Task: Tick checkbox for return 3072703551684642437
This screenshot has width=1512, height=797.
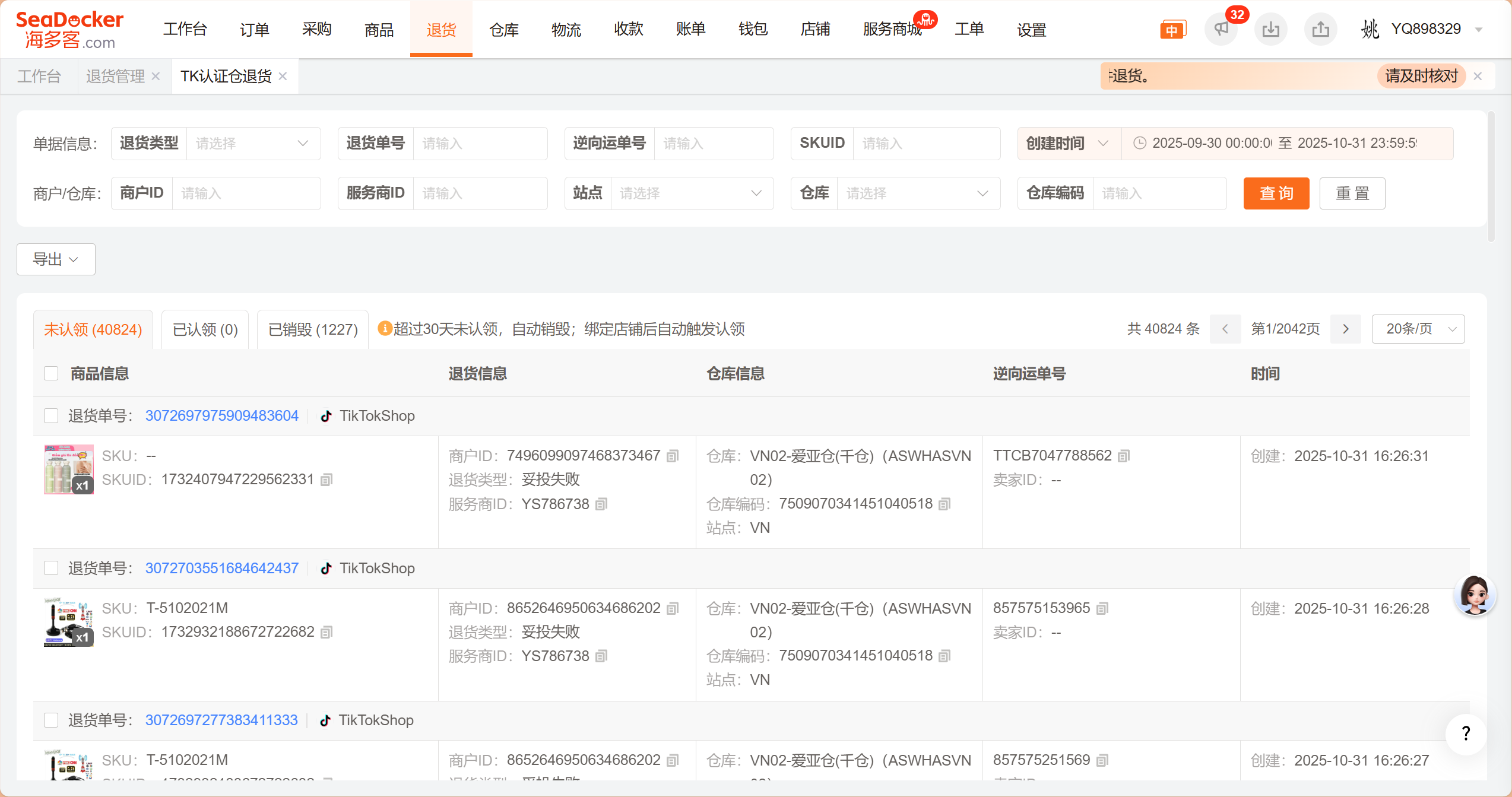Action: (51, 568)
